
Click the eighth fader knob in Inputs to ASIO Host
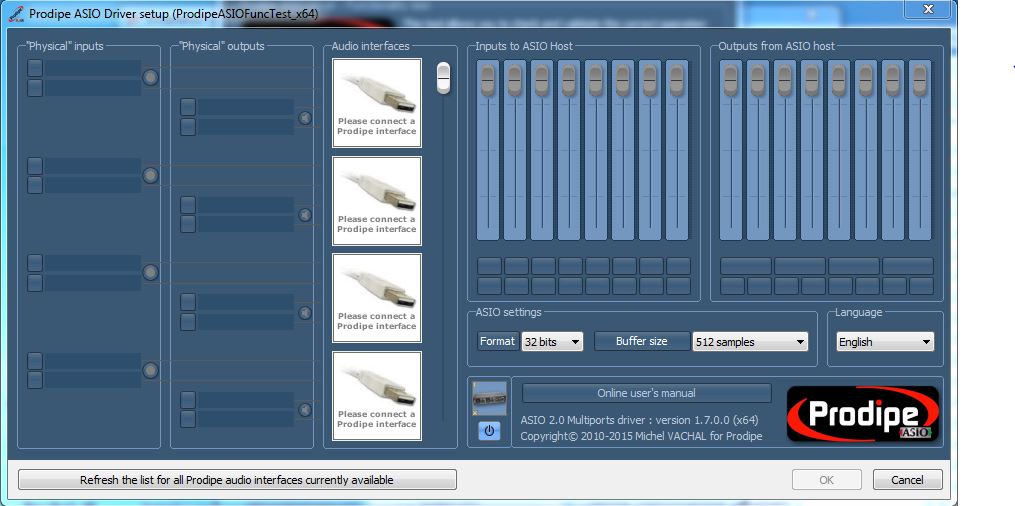(x=677, y=80)
